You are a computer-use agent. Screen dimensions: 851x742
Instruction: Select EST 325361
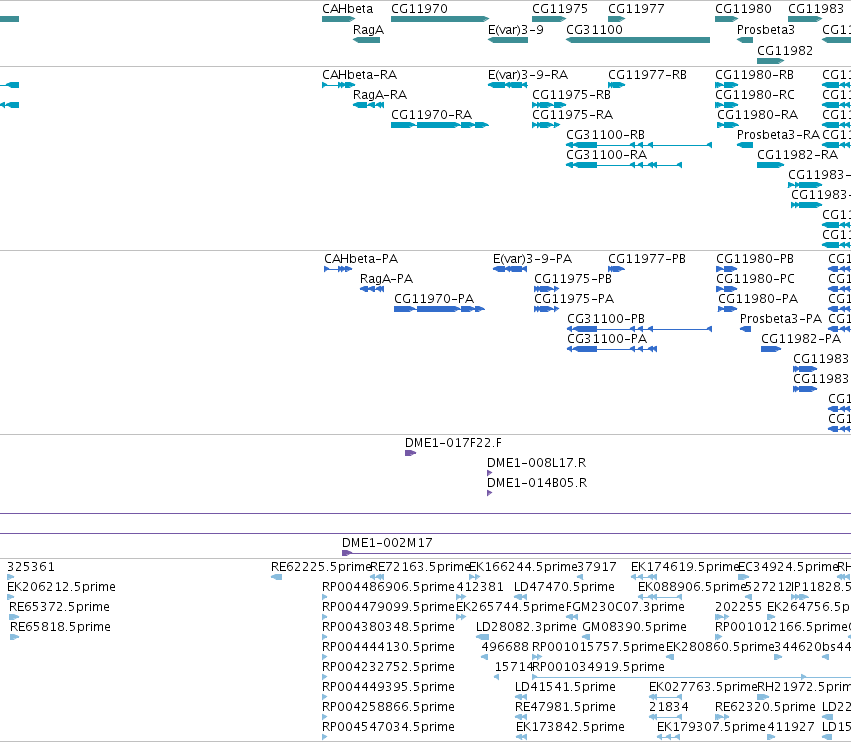tap(10, 577)
